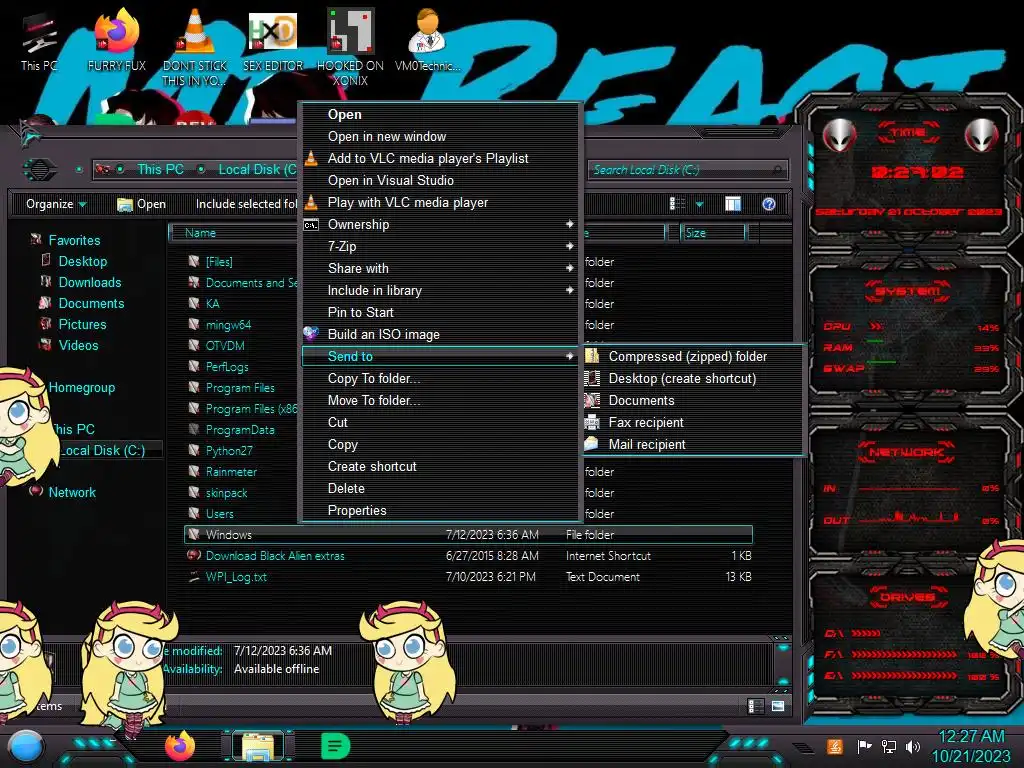Screen dimensions: 1024x768
Task: Open the Action Center flag tray icon
Action: tap(863, 746)
